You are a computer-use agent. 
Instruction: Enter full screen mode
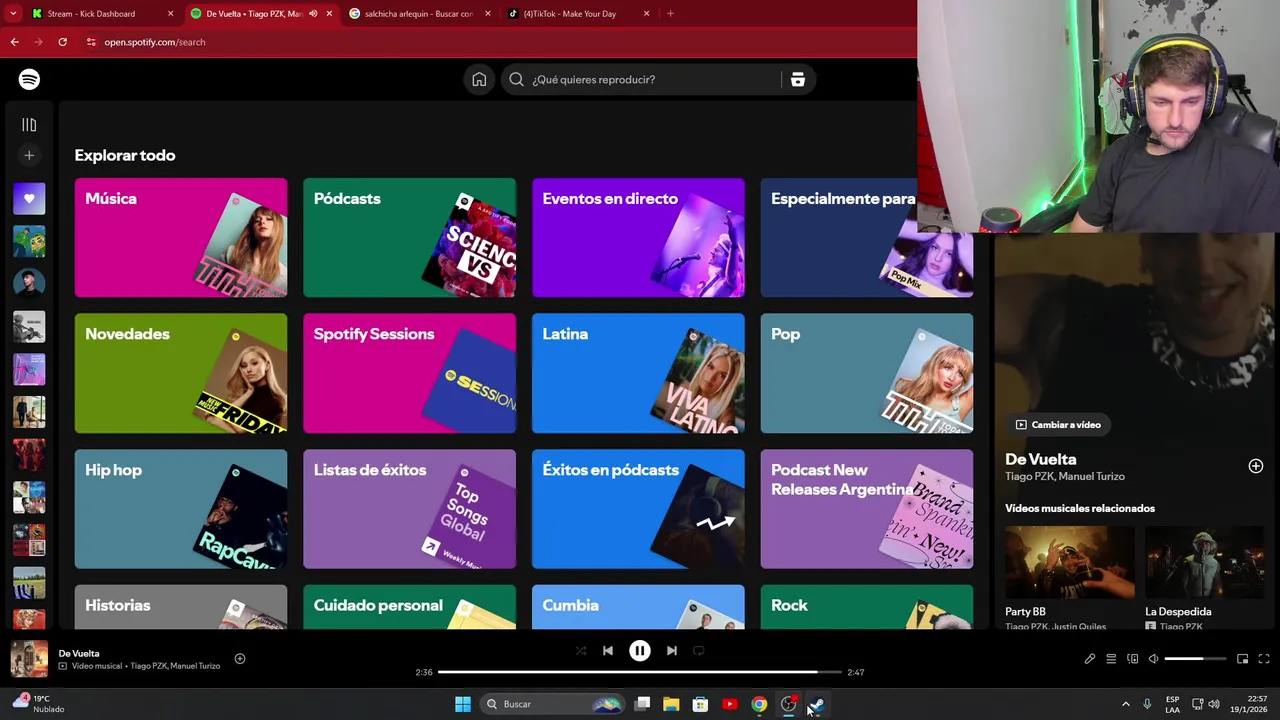[1264, 659]
